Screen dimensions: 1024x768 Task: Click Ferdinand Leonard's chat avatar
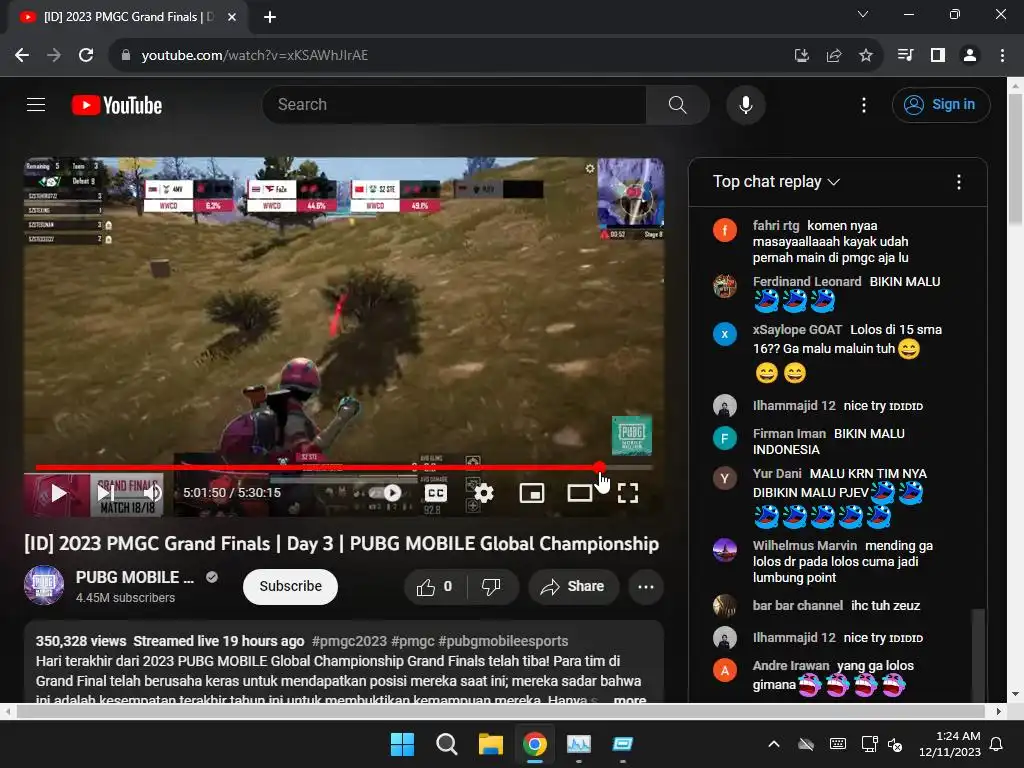pos(725,285)
